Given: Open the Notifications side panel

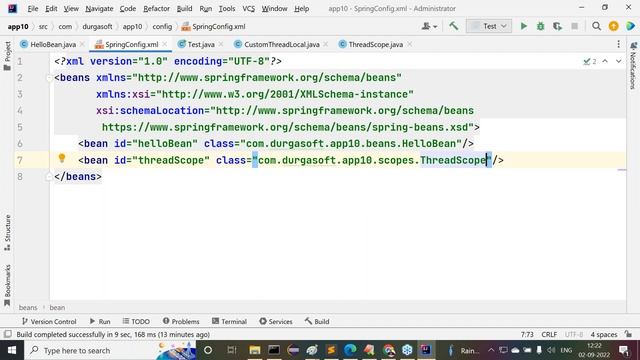Looking at the screenshot, I should click(x=633, y=65).
